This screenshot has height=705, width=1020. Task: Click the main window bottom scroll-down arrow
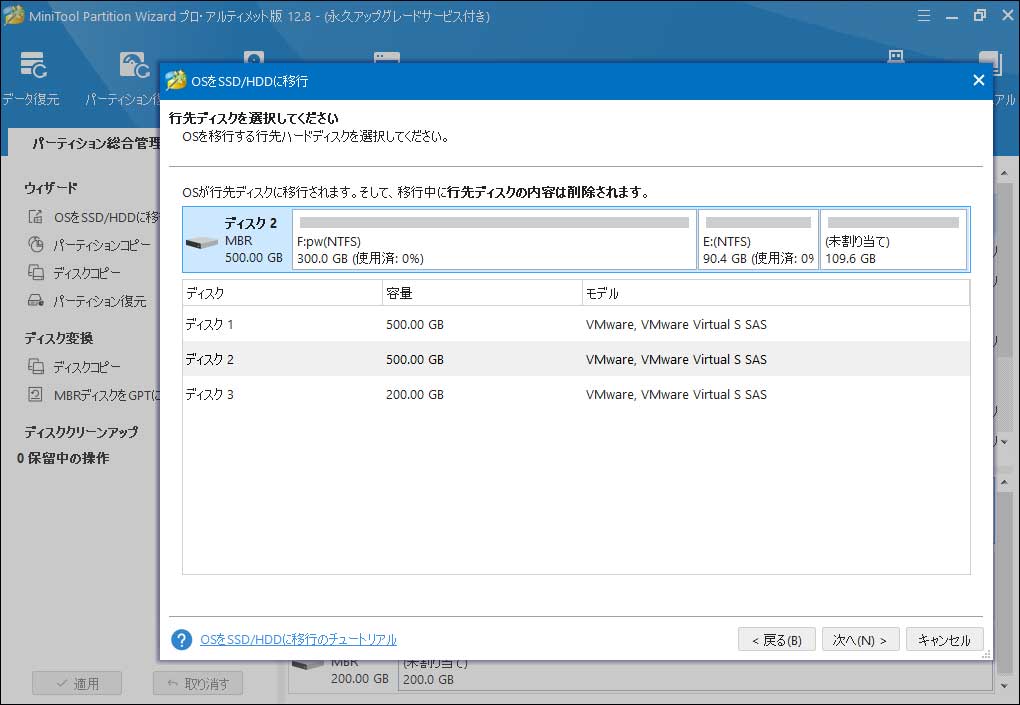click(1004, 685)
